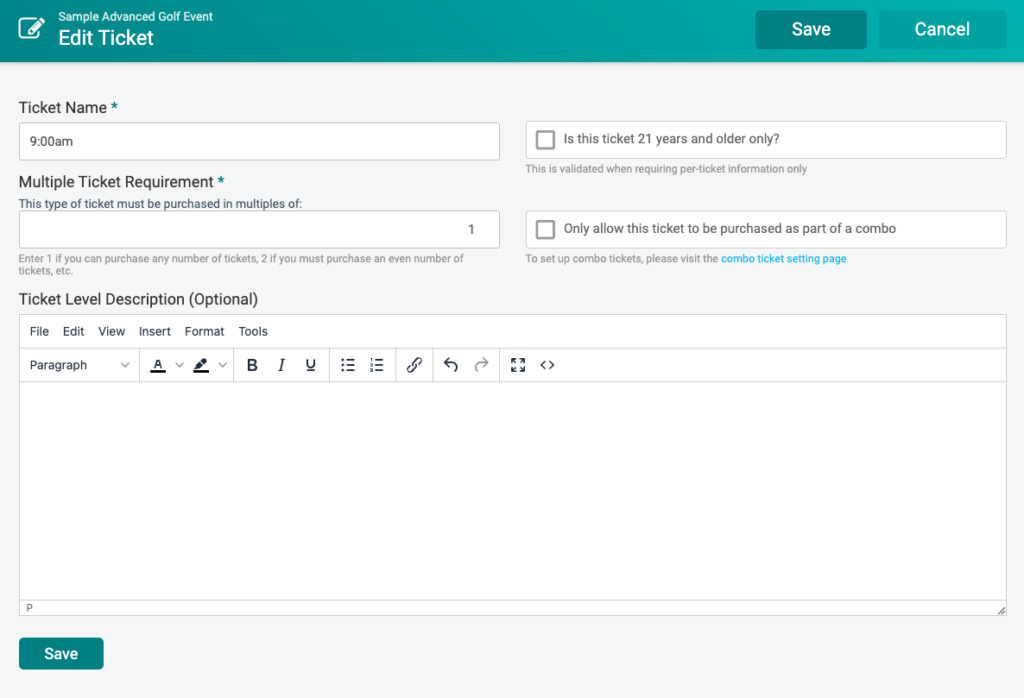Click the Ticket Name input field
This screenshot has width=1024, height=698.
259,142
